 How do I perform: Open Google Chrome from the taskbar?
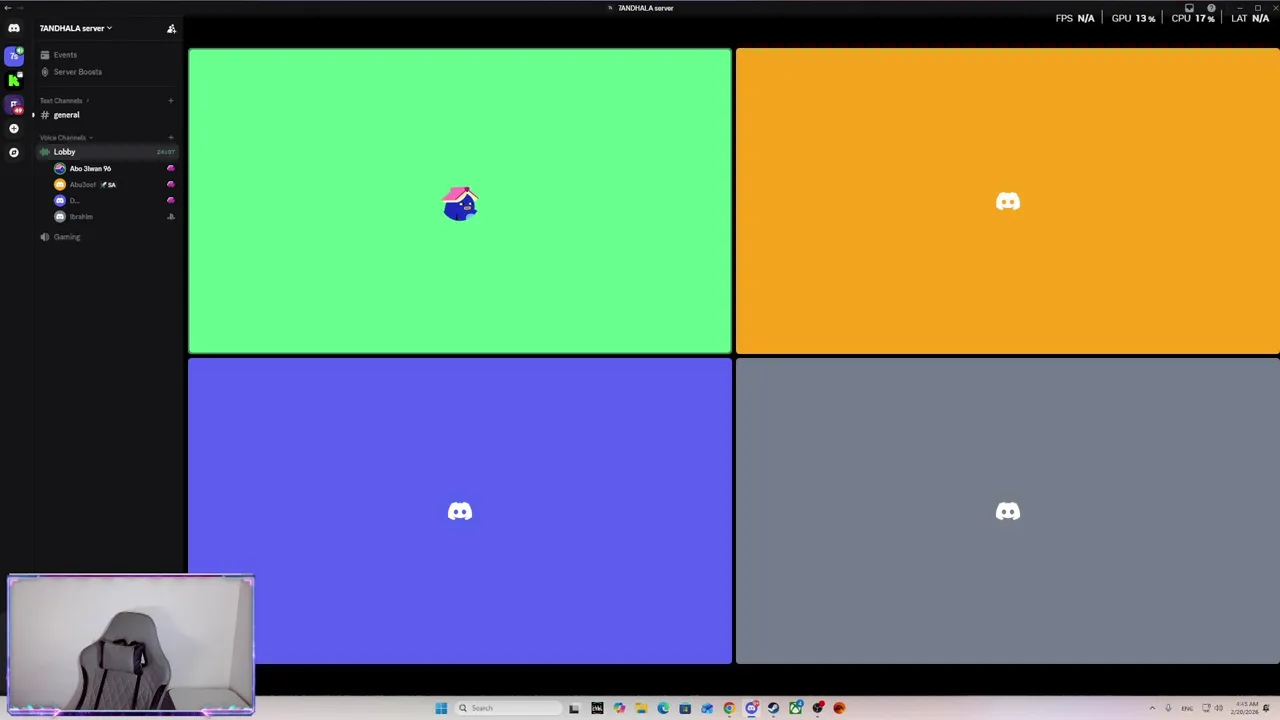(729, 708)
